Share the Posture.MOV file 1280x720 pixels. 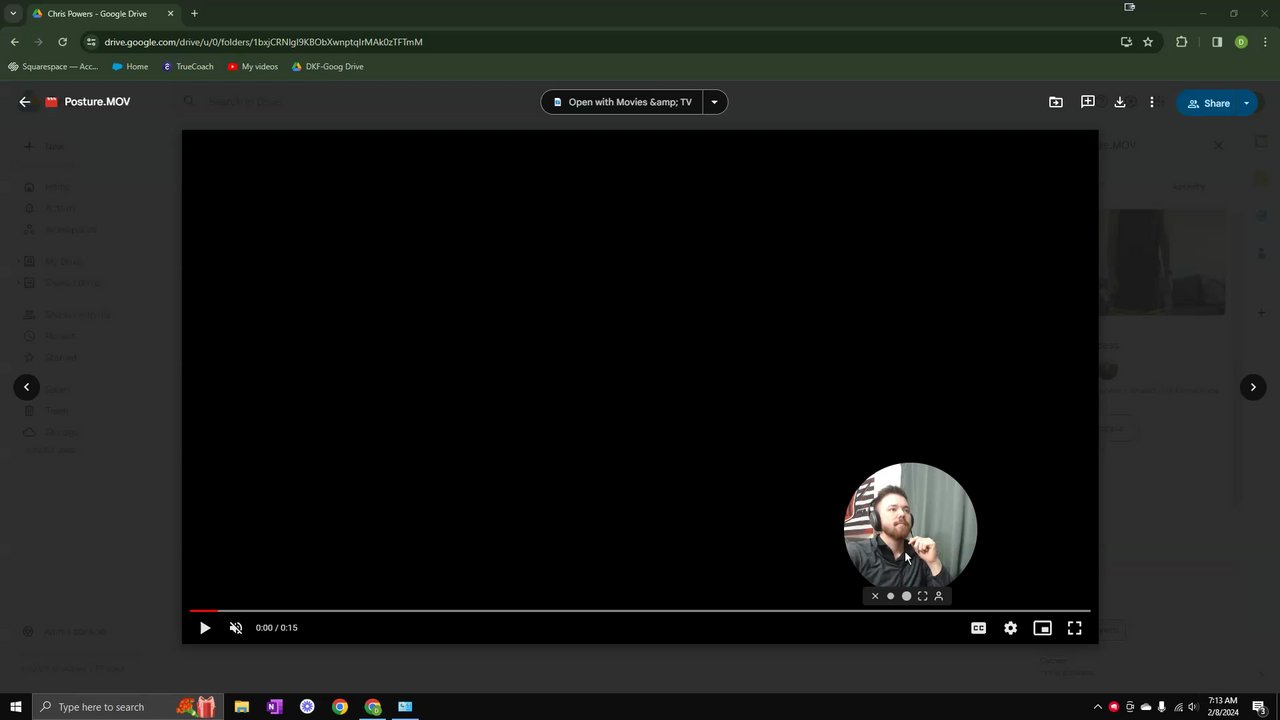point(1208,103)
